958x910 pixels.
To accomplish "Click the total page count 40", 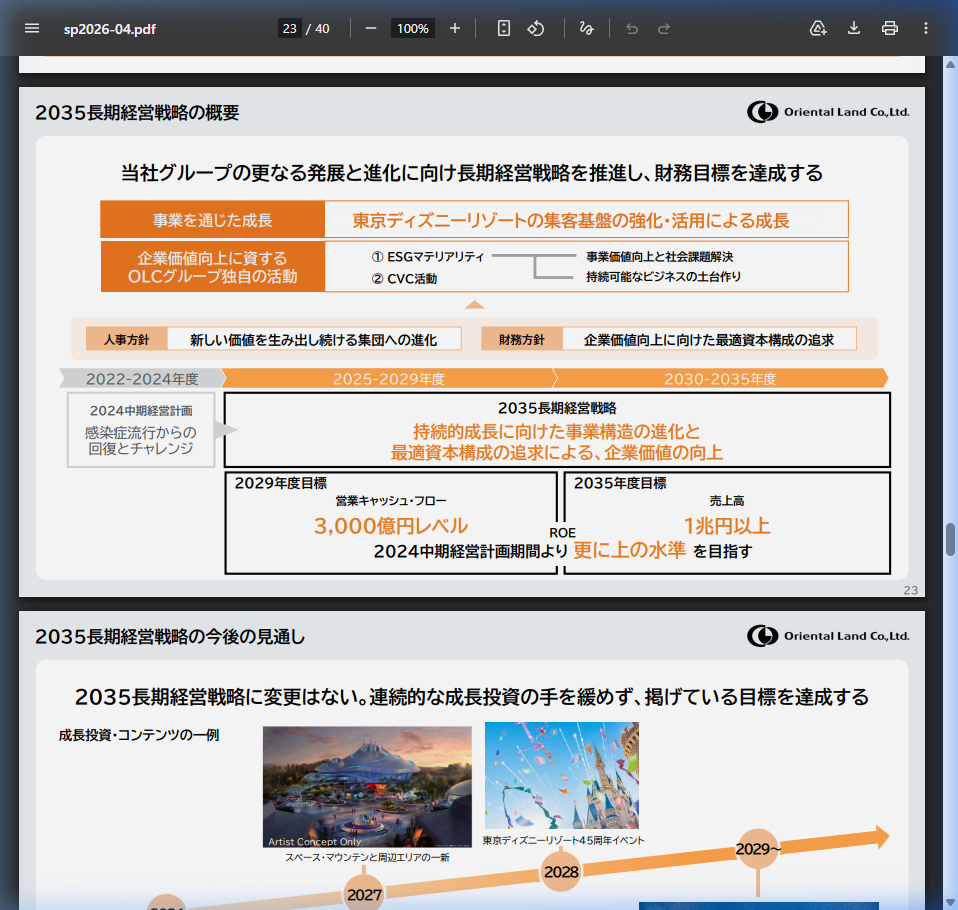I will coord(322,29).
